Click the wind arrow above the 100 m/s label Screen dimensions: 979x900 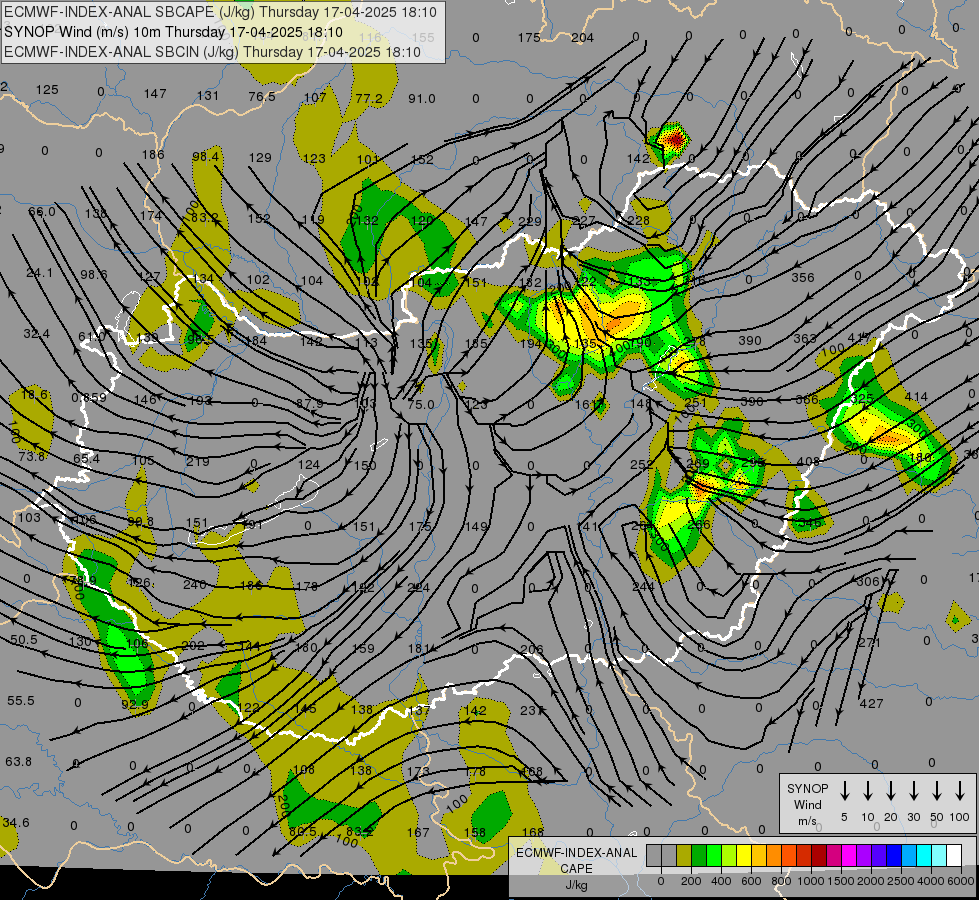tap(960, 791)
